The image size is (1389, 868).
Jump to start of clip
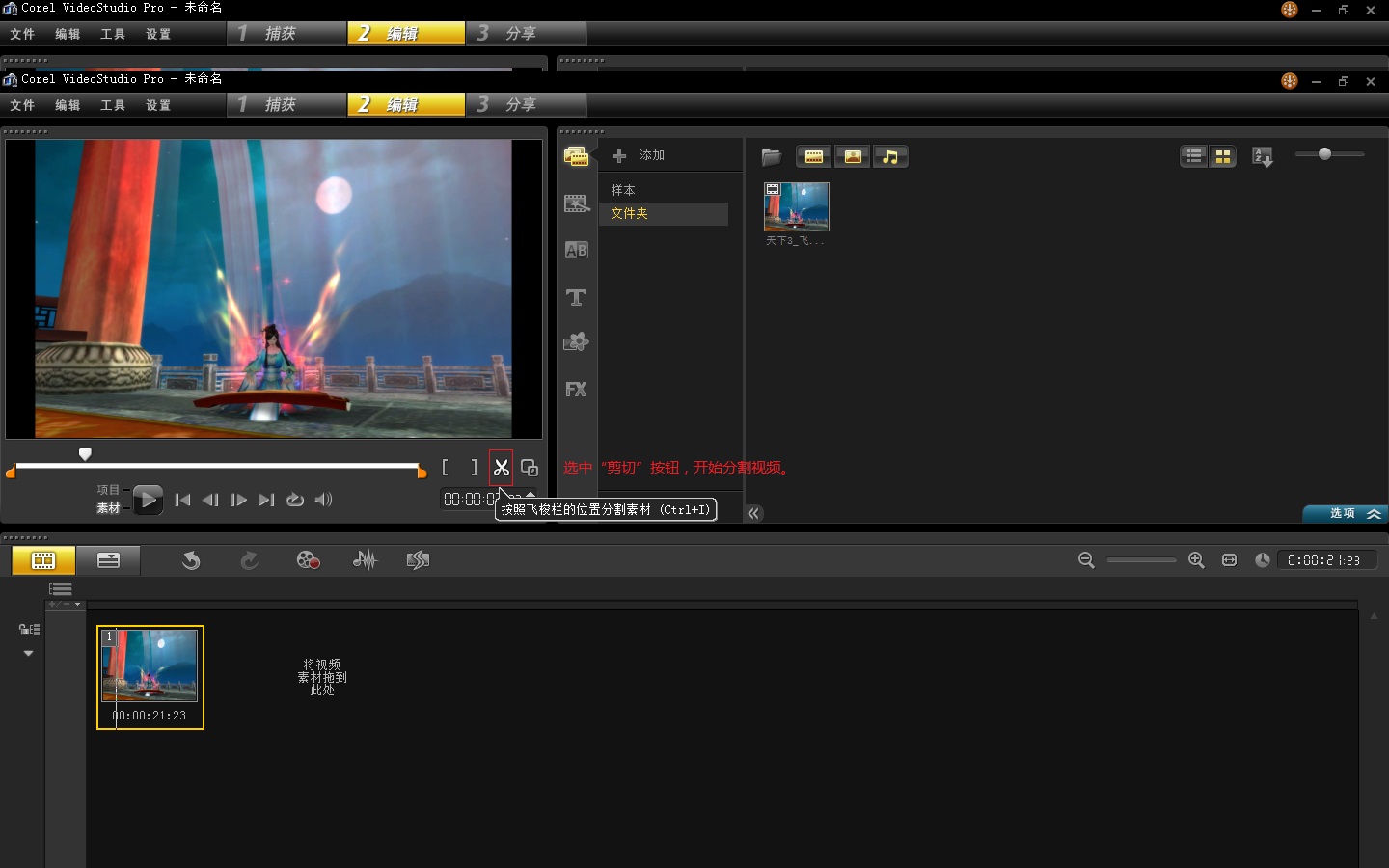point(182,500)
